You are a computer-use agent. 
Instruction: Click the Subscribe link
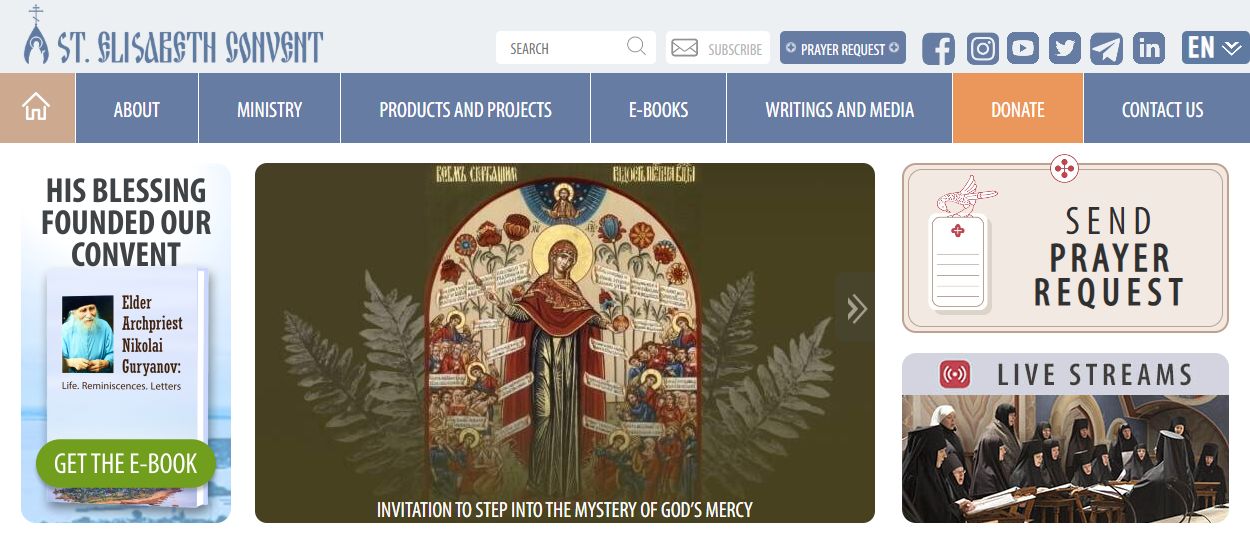735,49
